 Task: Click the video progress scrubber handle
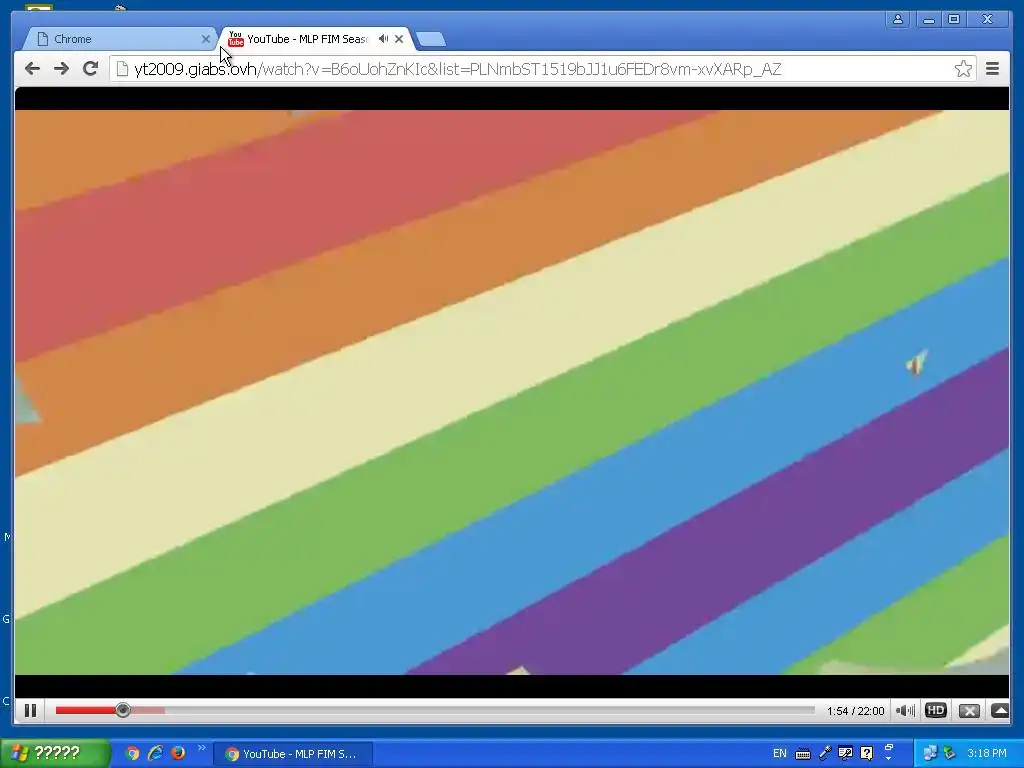click(123, 710)
